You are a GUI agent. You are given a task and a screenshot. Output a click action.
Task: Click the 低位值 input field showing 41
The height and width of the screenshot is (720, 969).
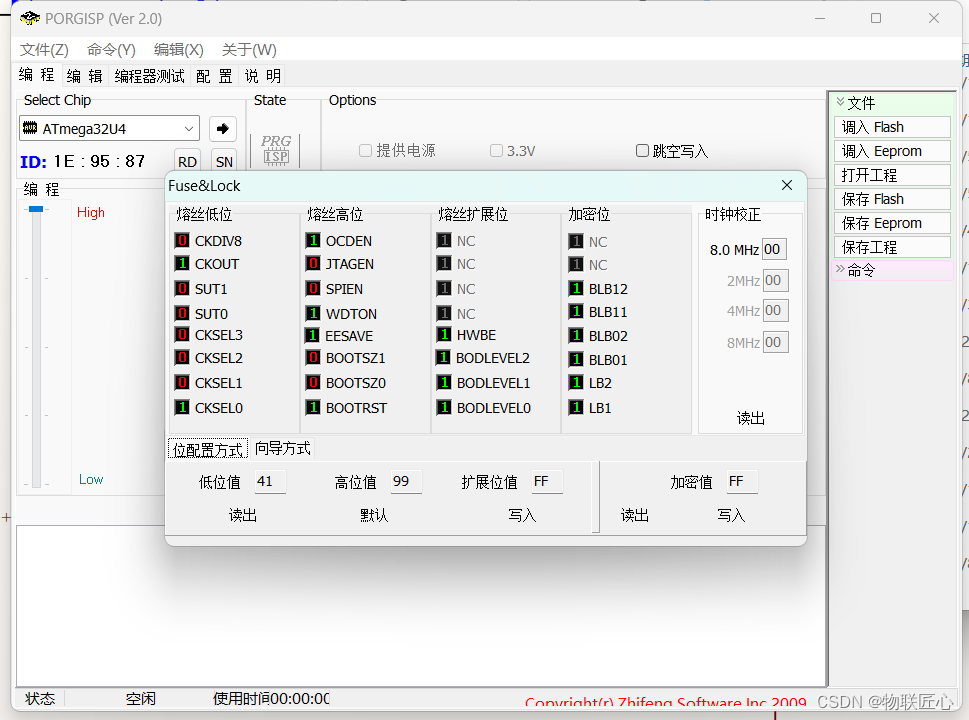coord(270,481)
